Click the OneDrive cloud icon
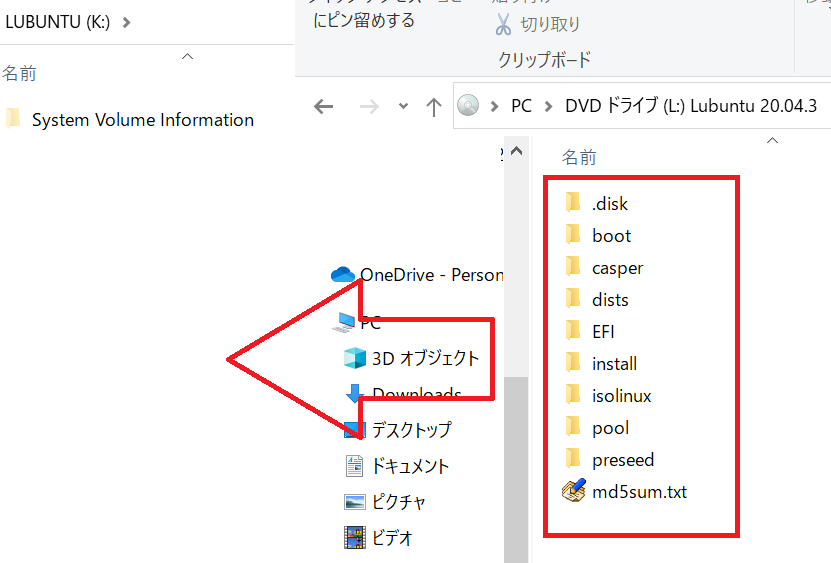The width and height of the screenshot is (831, 563). tap(342, 275)
